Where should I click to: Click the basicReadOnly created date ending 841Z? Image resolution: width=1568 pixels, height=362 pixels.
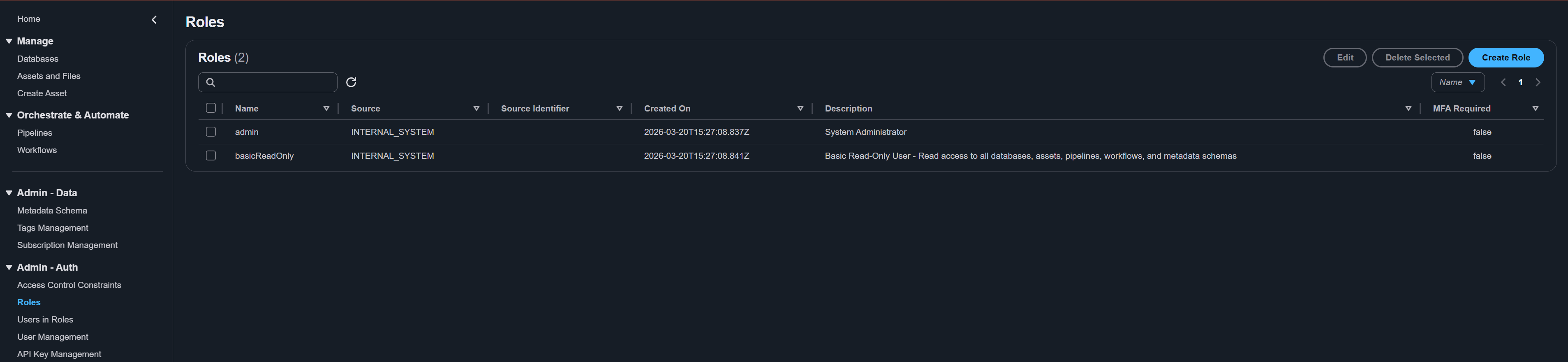pyautogui.click(x=696, y=156)
